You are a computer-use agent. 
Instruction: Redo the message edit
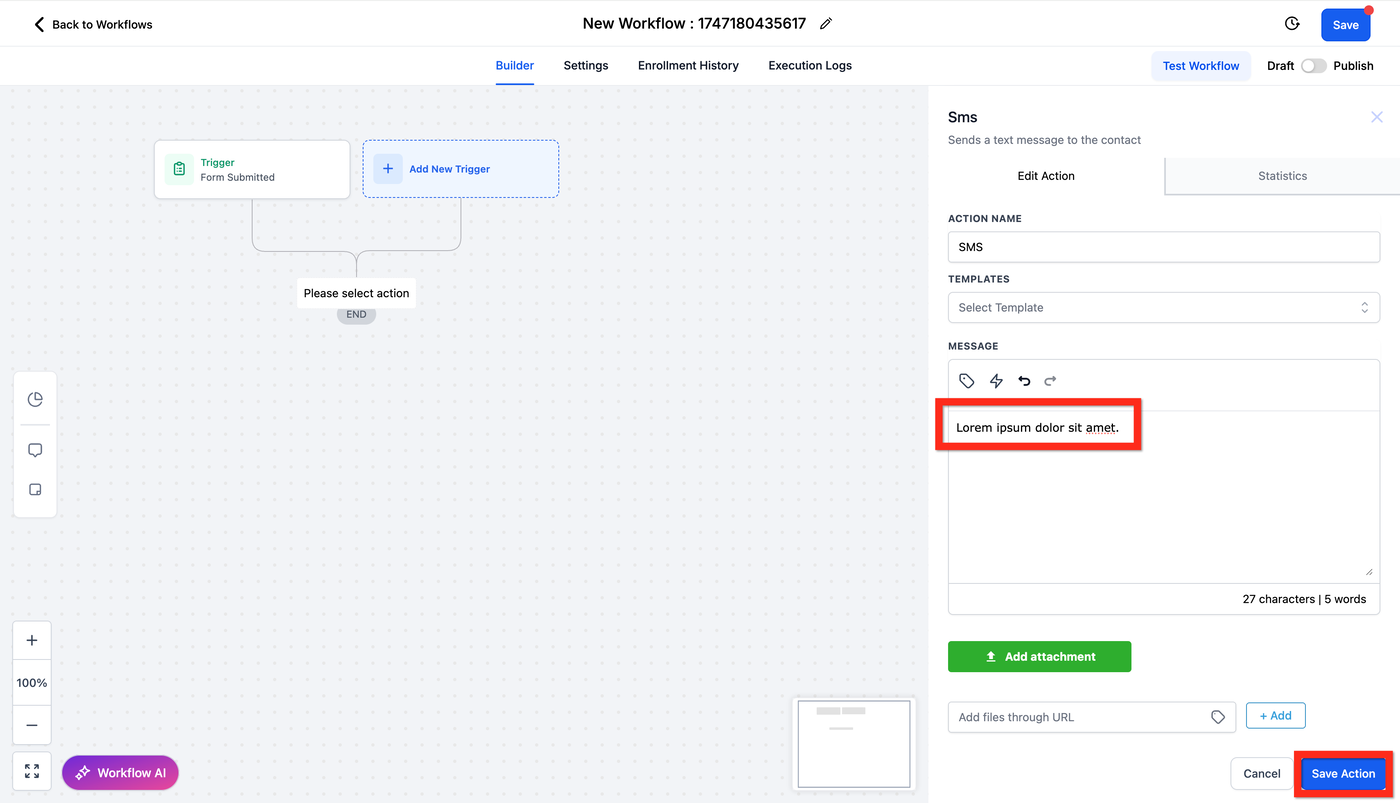point(1050,381)
